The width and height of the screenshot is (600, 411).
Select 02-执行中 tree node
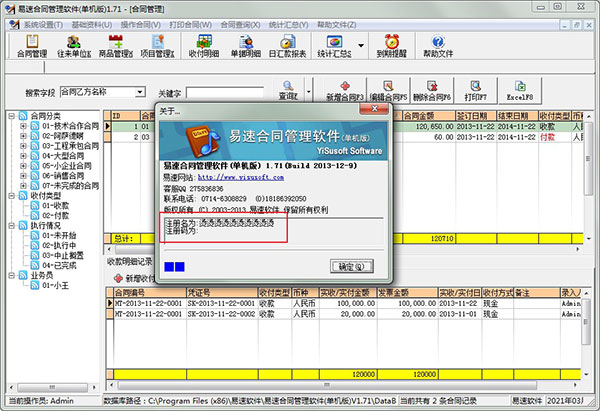pyautogui.click(x=59, y=245)
